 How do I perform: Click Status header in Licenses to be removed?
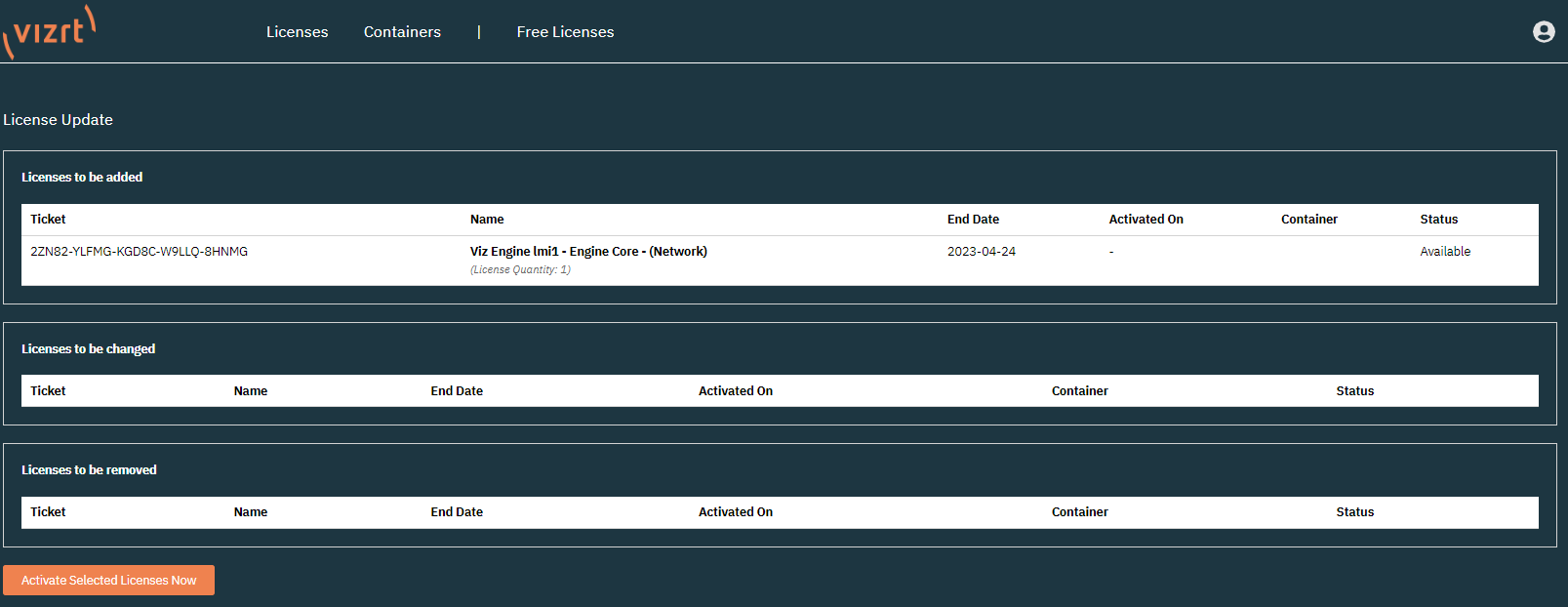[1354, 512]
